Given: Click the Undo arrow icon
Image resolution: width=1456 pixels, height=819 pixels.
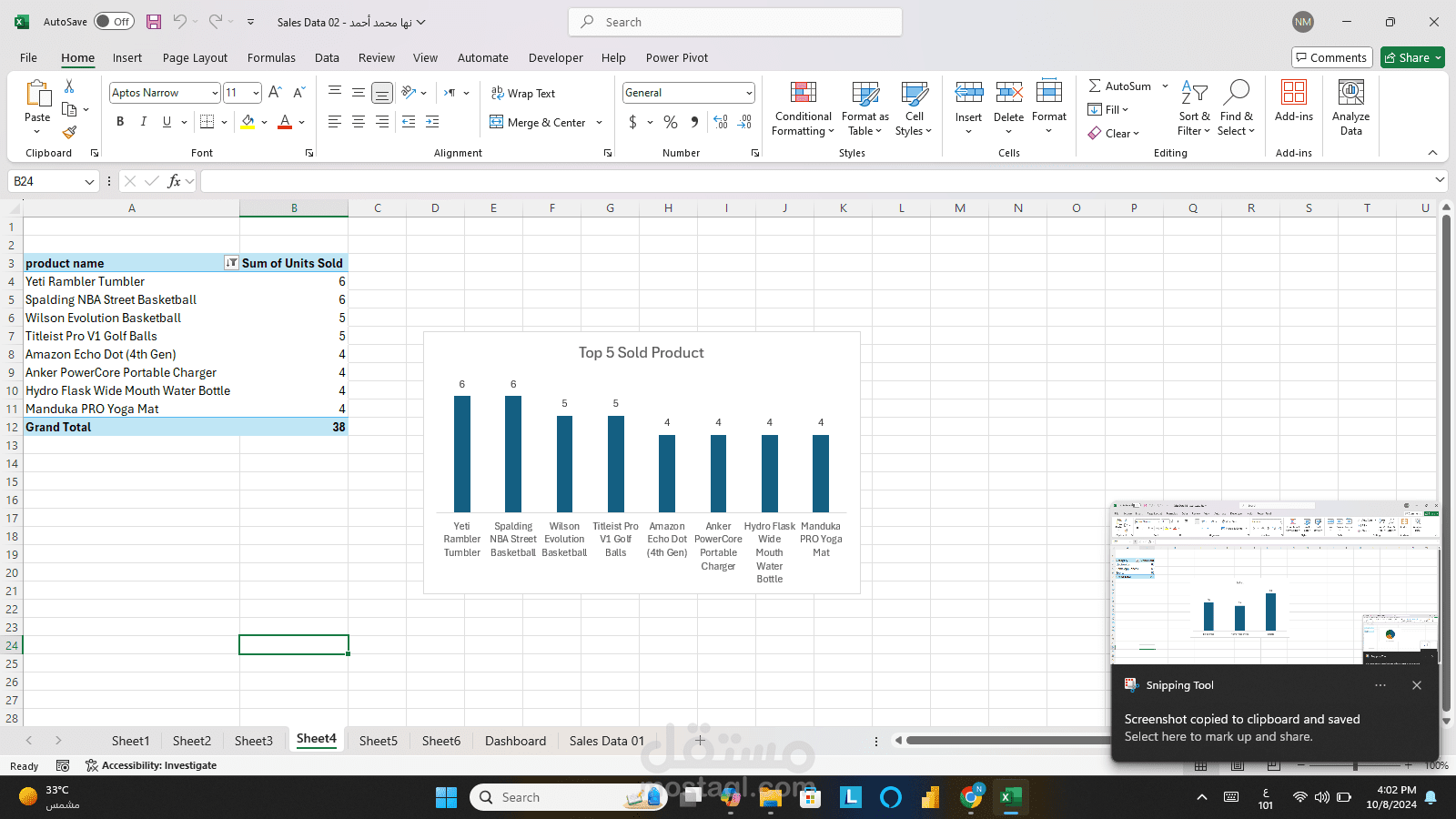Looking at the screenshot, I should 180,22.
